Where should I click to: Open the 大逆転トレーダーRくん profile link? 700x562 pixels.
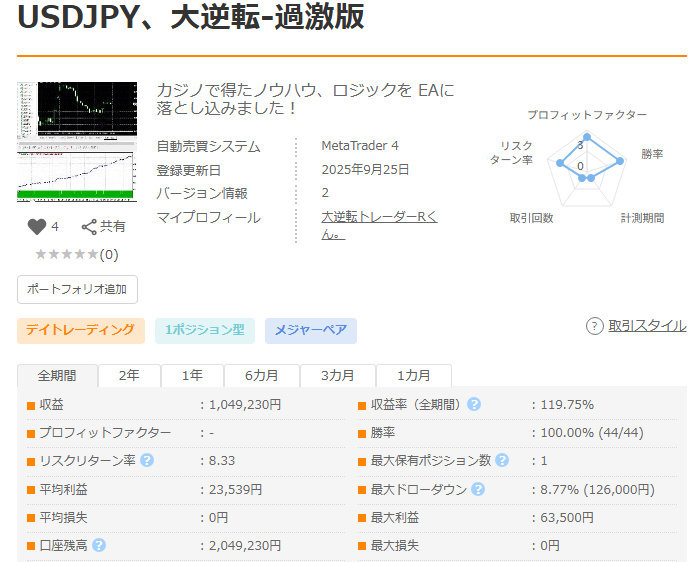pos(378,218)
